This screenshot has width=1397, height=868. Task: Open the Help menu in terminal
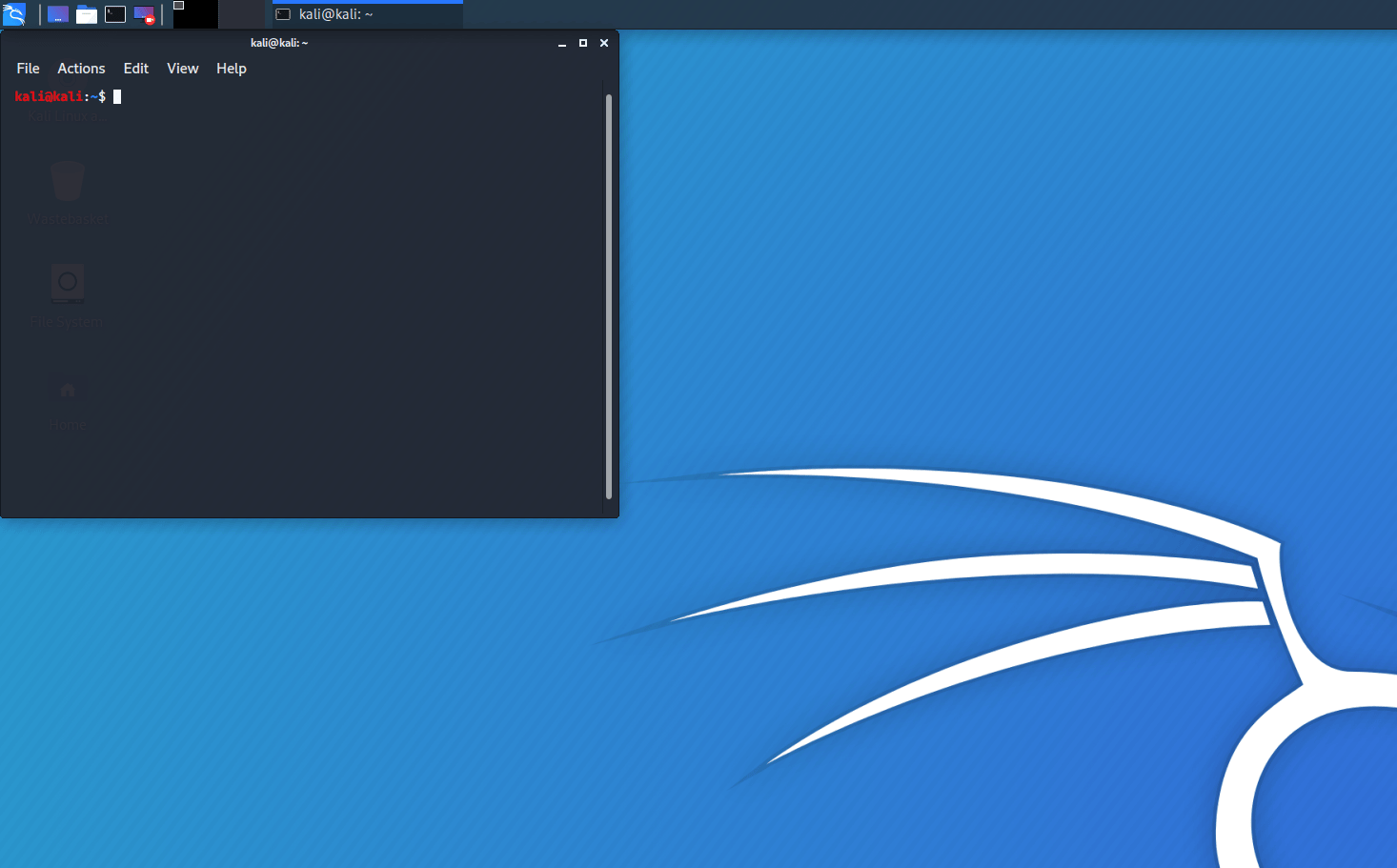(231, 69)
